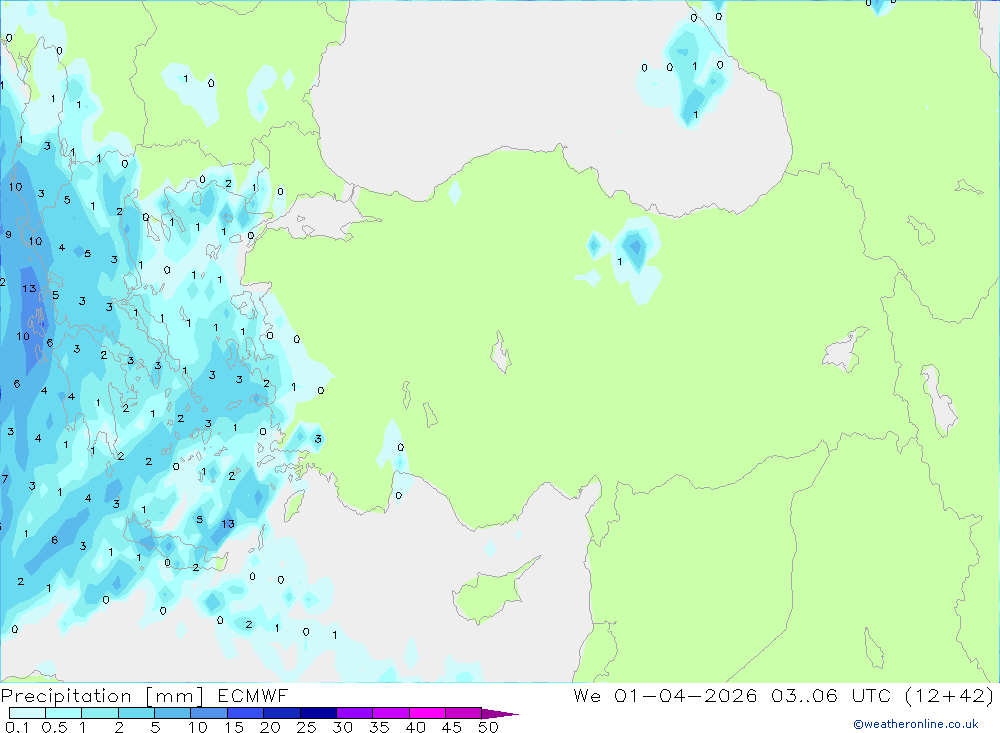The height and width of the screenshot is (733, 1000).
Task: Click the 0.1–0.5 mm palest legend swatch
Action: [x=27, y=713]
